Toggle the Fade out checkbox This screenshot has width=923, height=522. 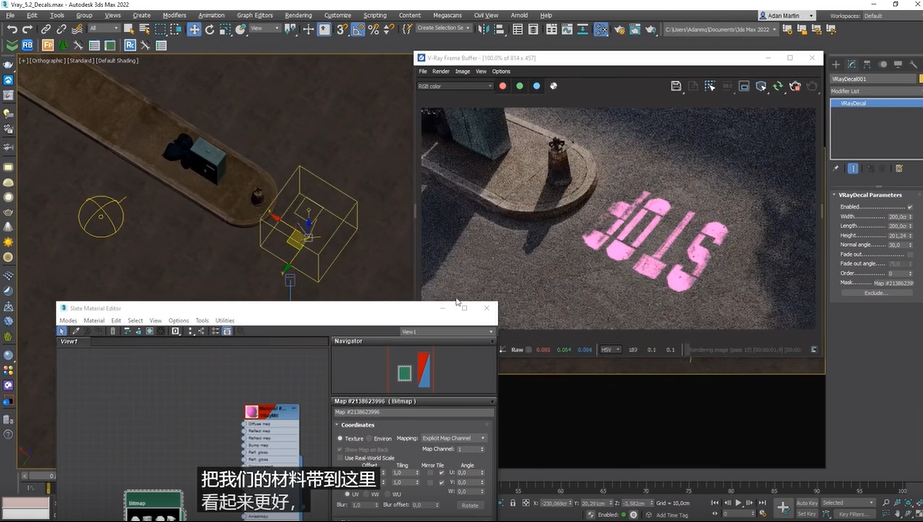[x=910, y=254]
